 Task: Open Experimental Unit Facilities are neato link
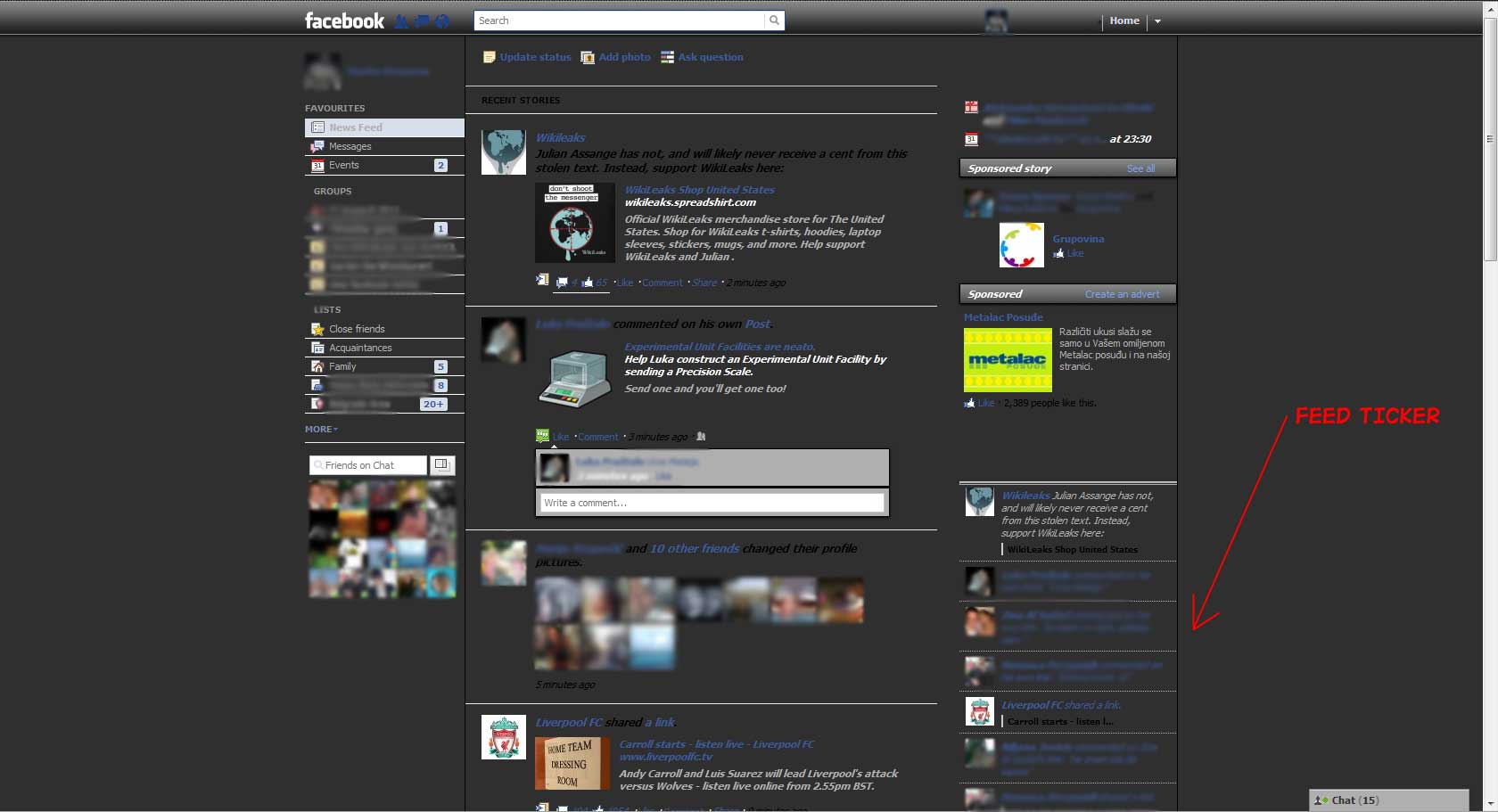click(x=720, y=347)
